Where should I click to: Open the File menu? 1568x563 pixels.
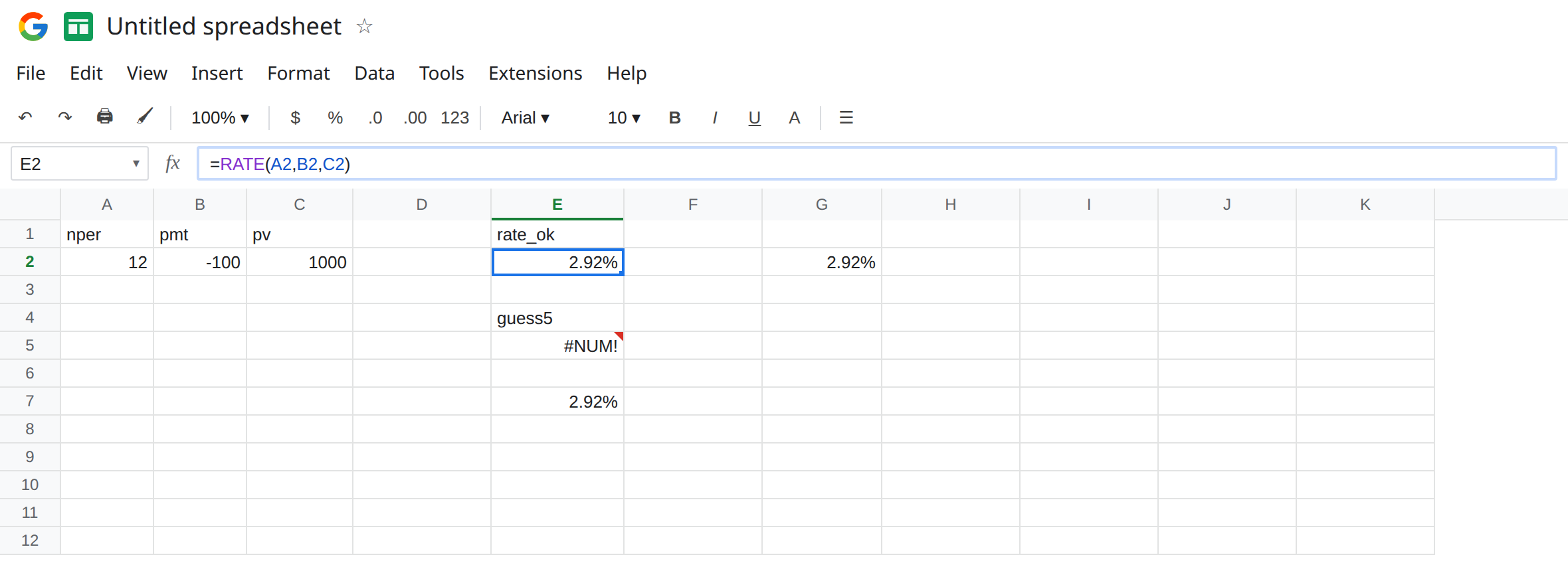tap(31, 73)
